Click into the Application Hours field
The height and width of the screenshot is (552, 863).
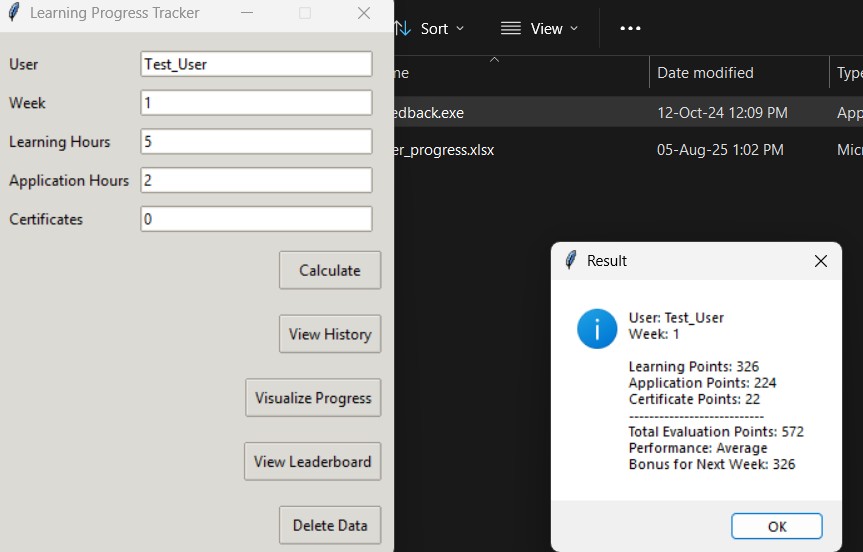(256, 181)
